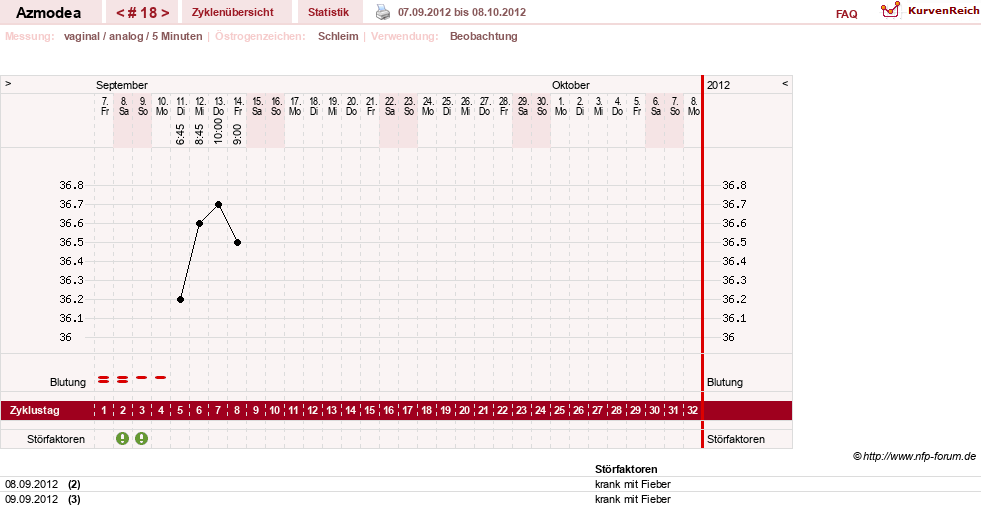The height and width of the screenshot is (528, 981).
Task: Click the Schleim value
Action: pyautogui.click(x=338, y=36)
